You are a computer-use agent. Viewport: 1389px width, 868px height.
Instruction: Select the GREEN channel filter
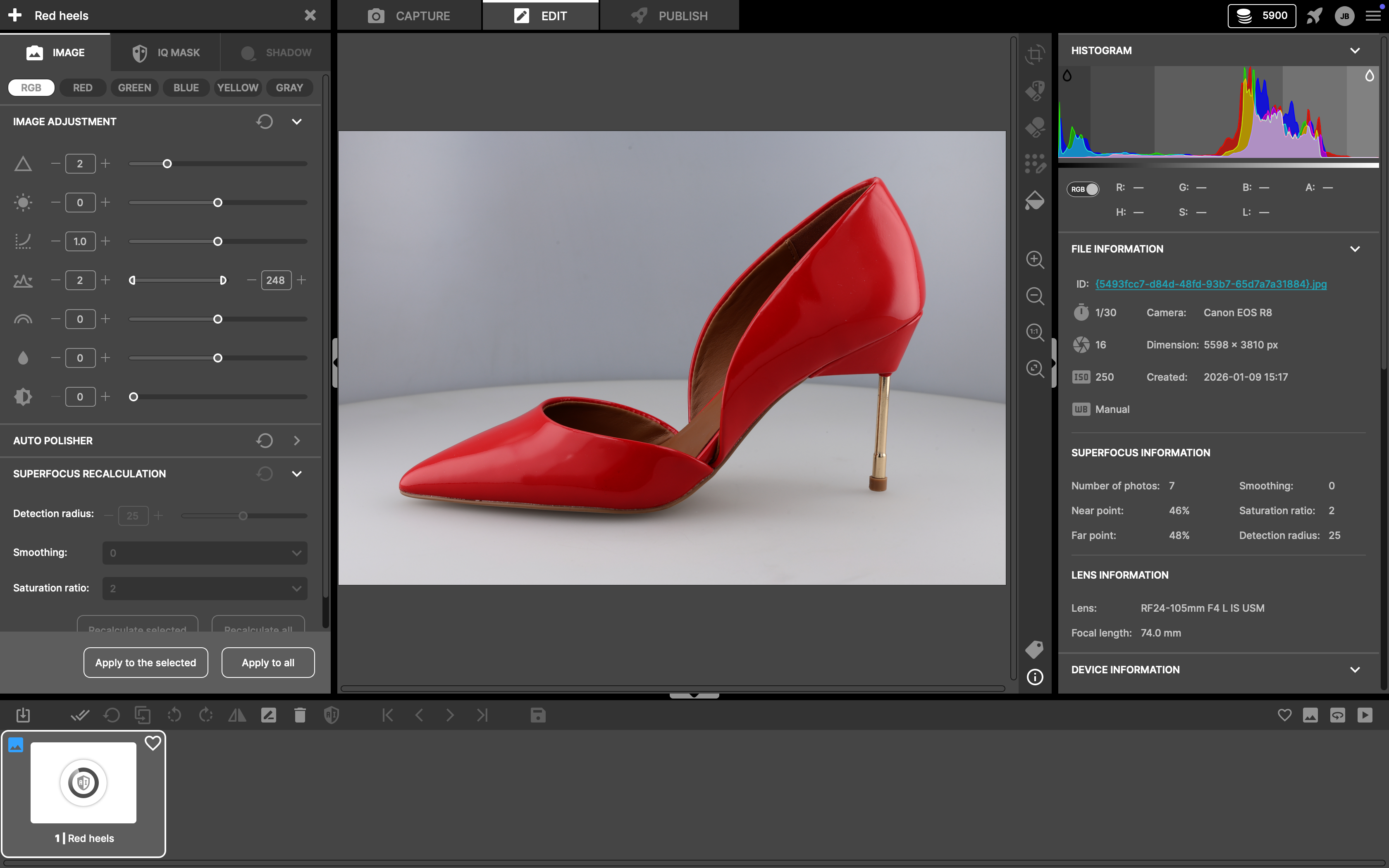point(134,87)
